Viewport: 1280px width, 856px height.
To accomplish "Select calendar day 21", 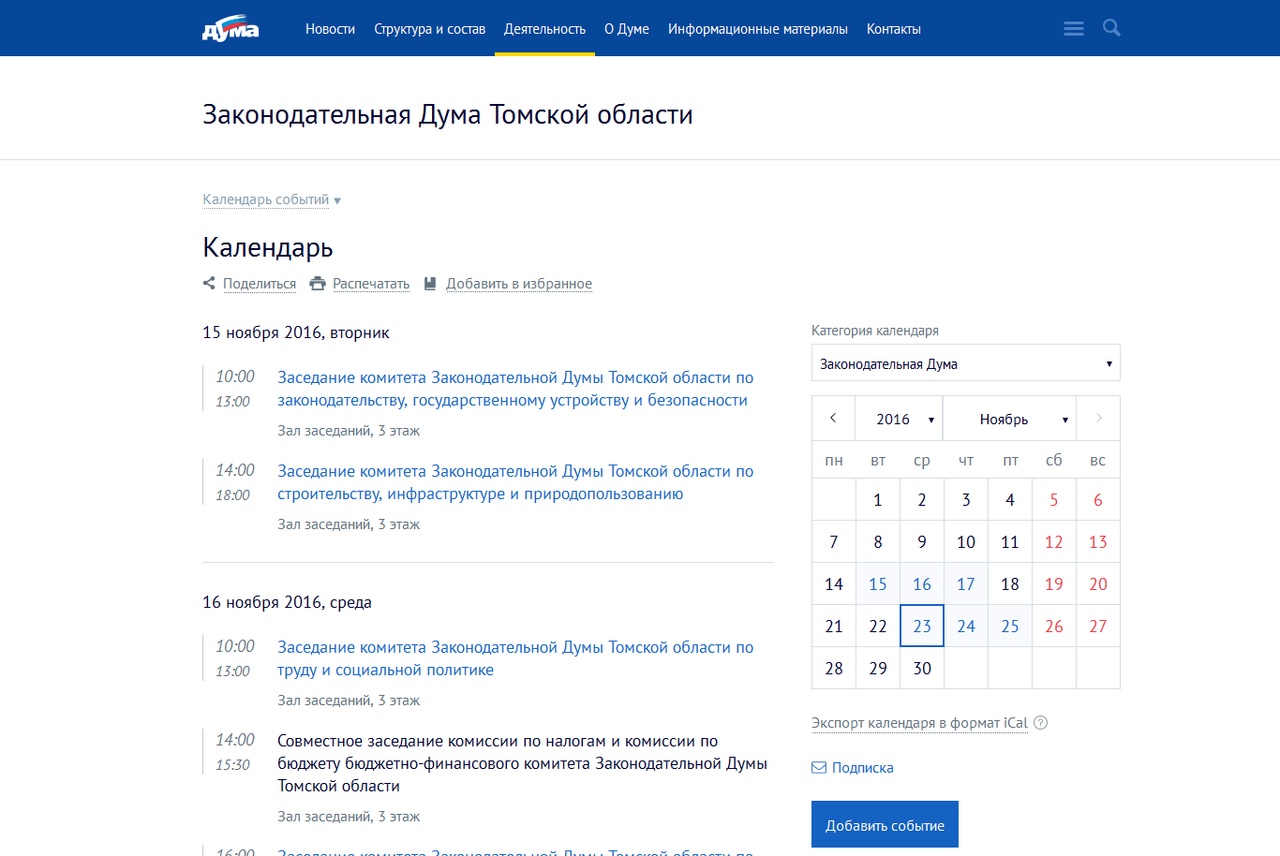I will [834, 626].
